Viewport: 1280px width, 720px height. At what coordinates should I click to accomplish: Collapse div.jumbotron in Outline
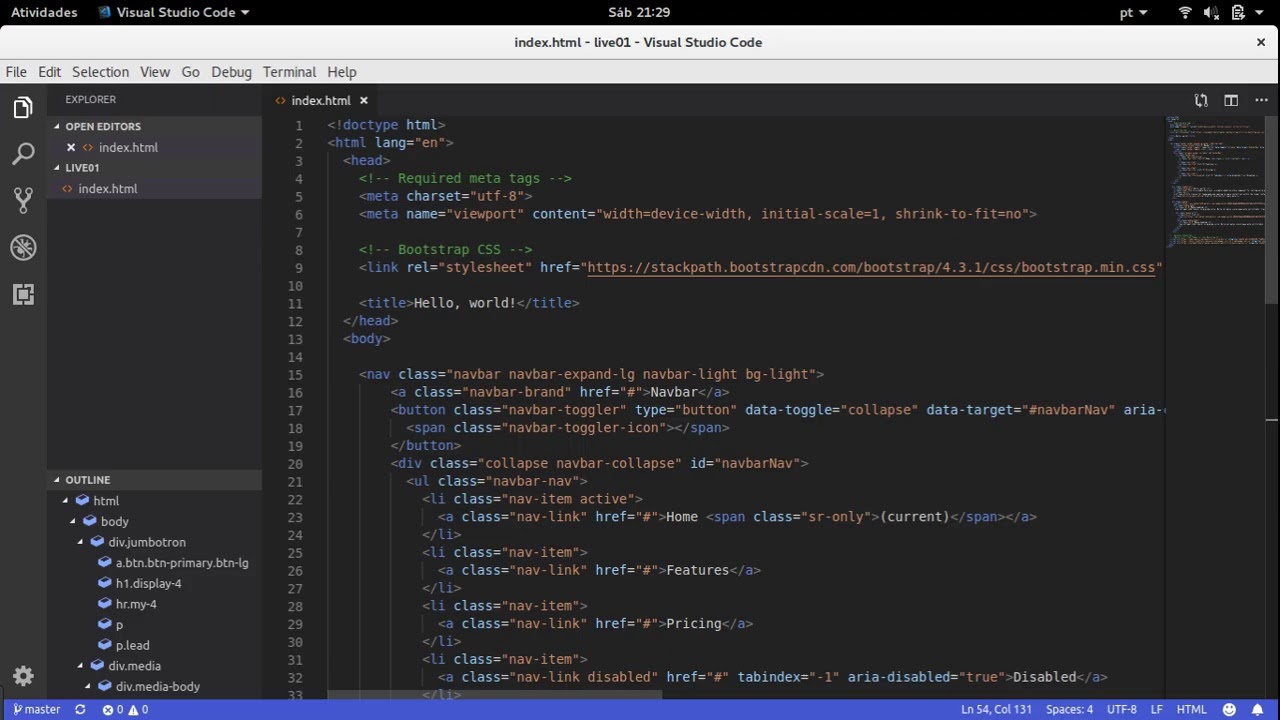tap(81, 542)
